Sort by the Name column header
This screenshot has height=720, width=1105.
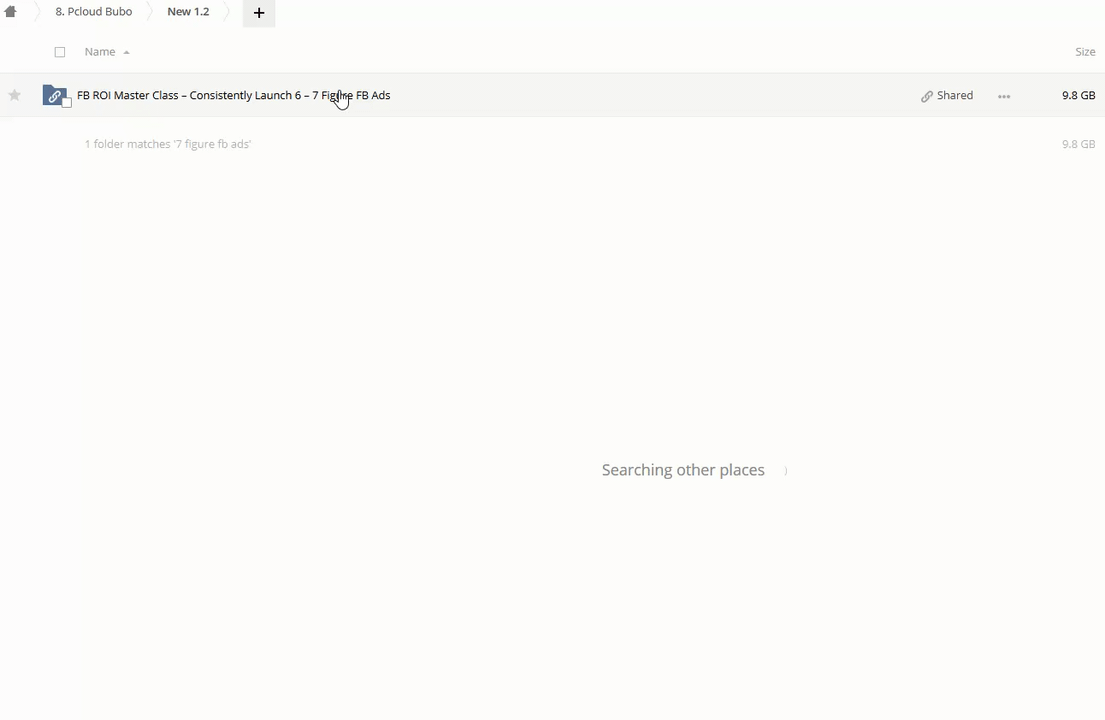coord(99,52)
